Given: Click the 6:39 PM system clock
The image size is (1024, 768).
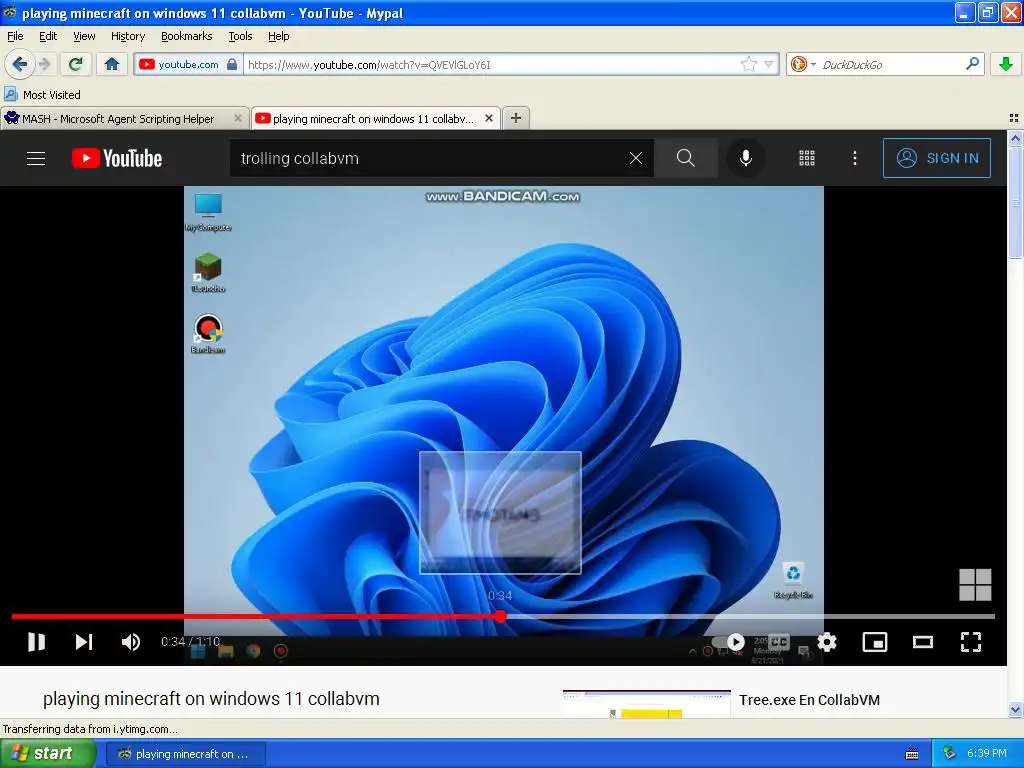Looking at the screenshot, I should tap(986, 754).
